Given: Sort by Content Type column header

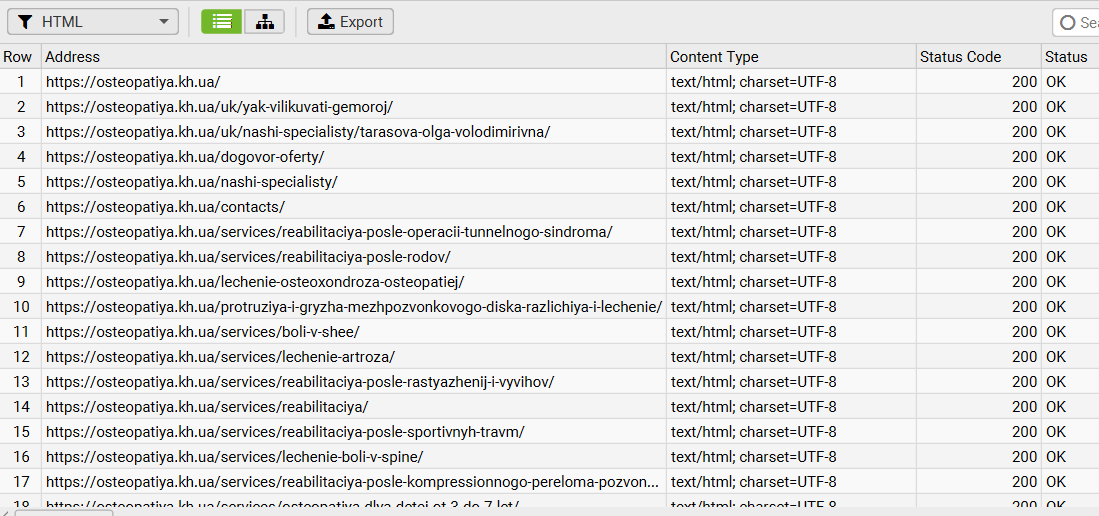Looking at the screenshot, I should pos(714,57).
